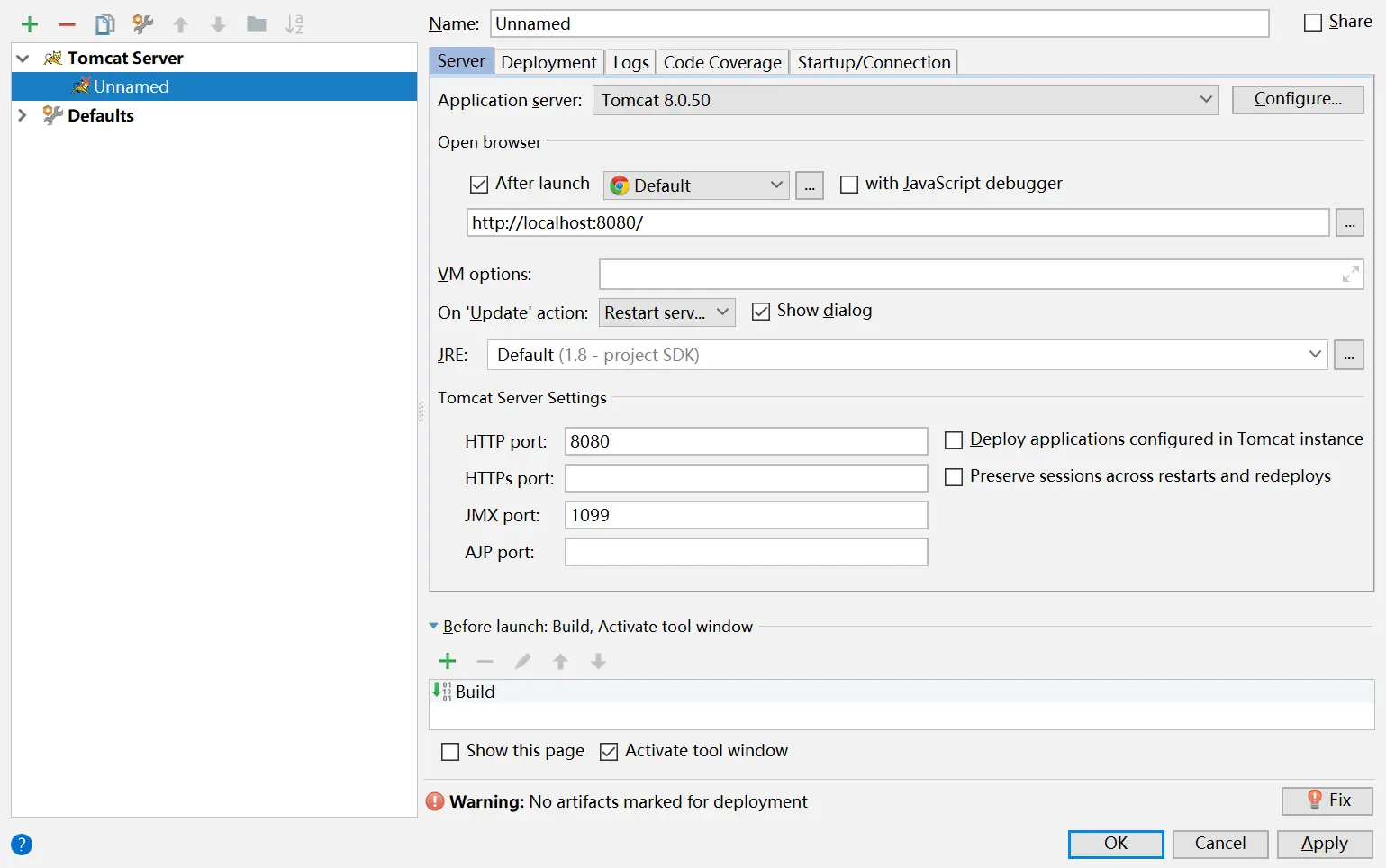This screenshot has width=1386, height=868.
Task: Enable Preserve sessions across restarts and redeploys
Action: [954, 477]
